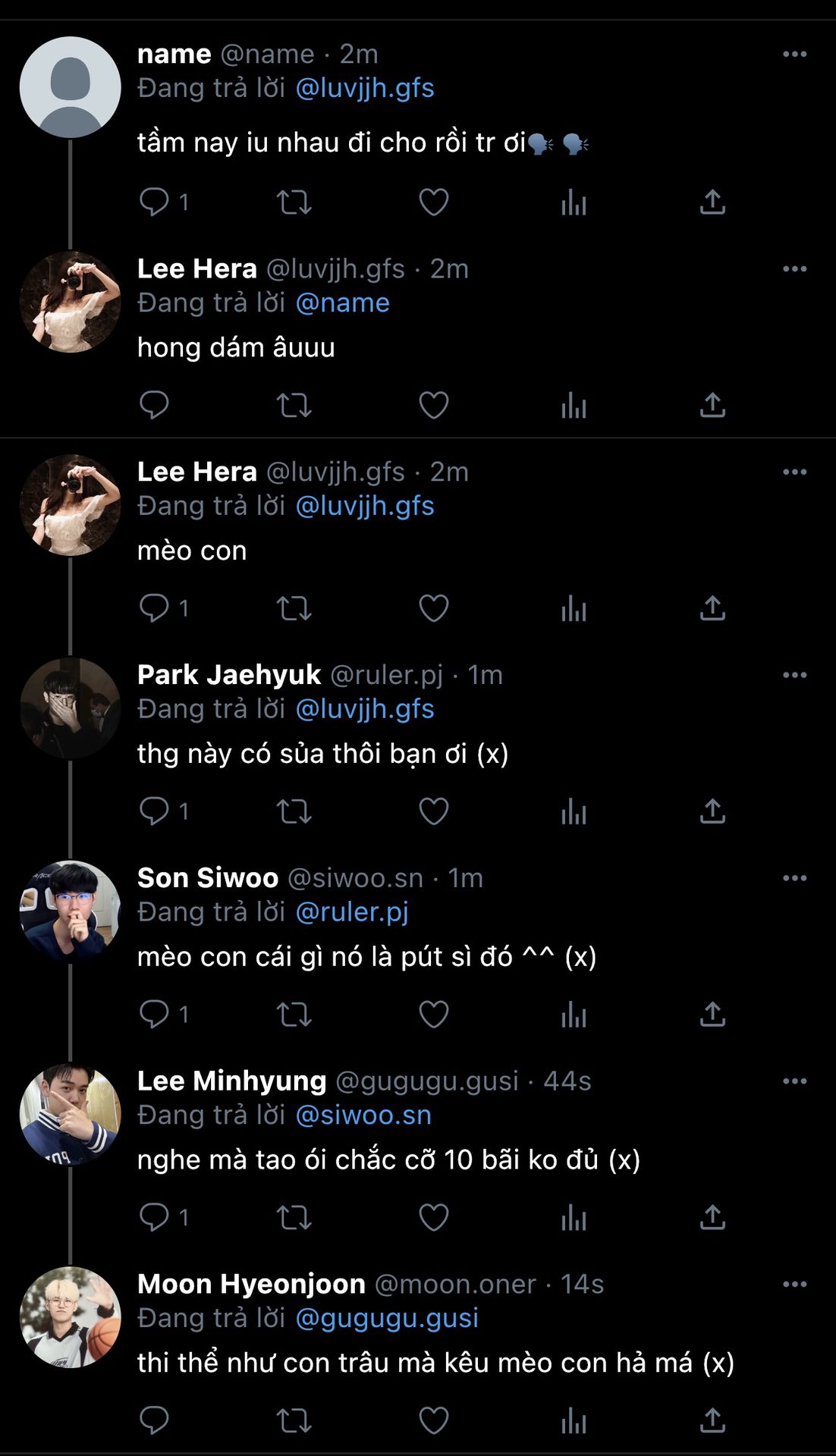Like Park Jaehyuk's tweet

[x=433, y=811]
